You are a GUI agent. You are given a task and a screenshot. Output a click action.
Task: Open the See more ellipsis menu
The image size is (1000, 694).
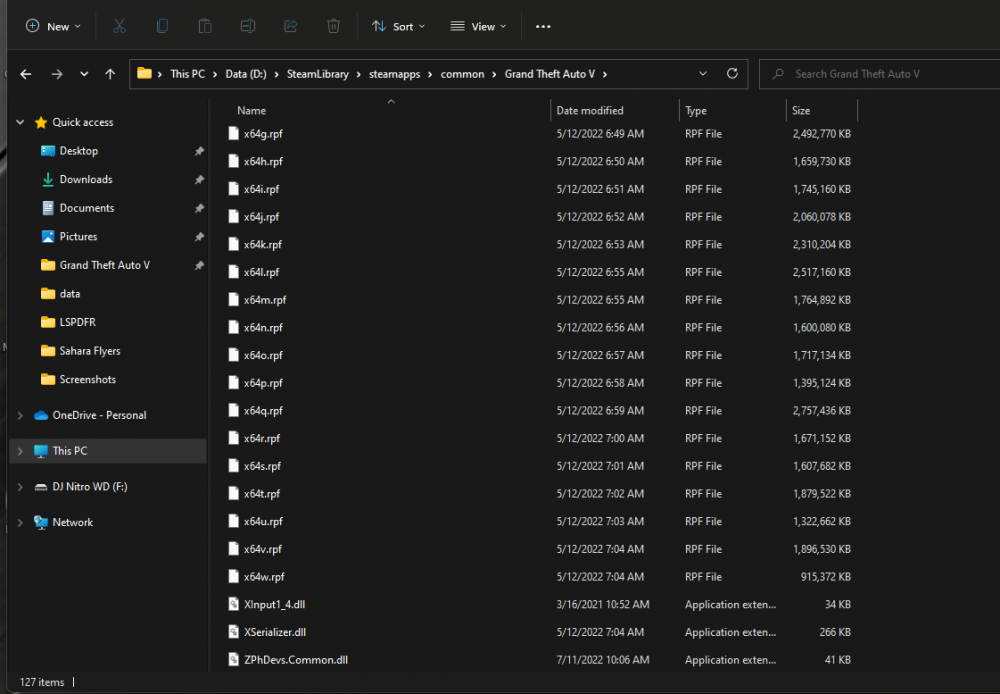point(543,26)
